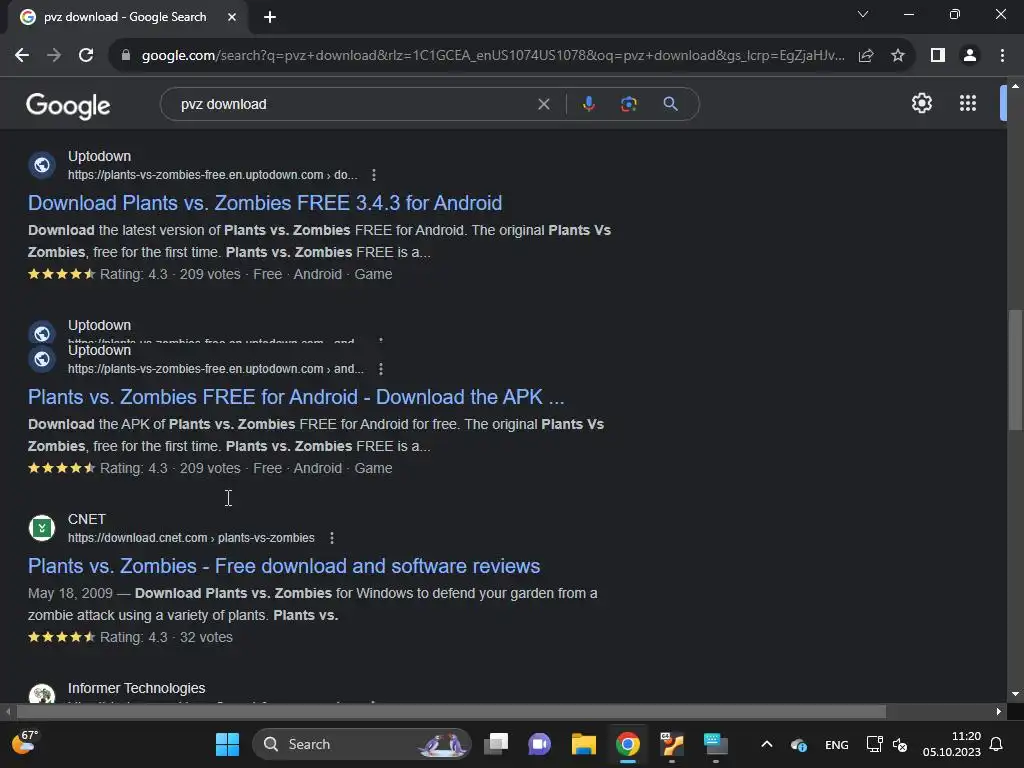Open a new tab
Image resolution: width=1024 pixels, height=768 pixels.
click(x=270, y=17)
